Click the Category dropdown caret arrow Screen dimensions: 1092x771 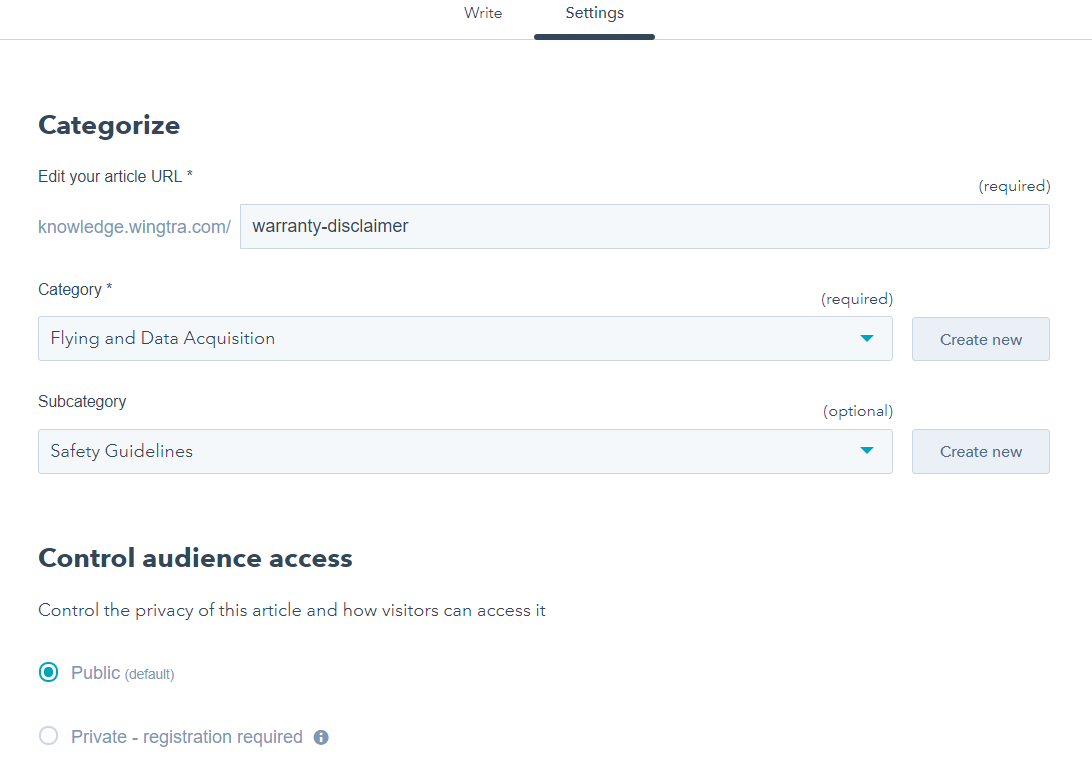866,338
